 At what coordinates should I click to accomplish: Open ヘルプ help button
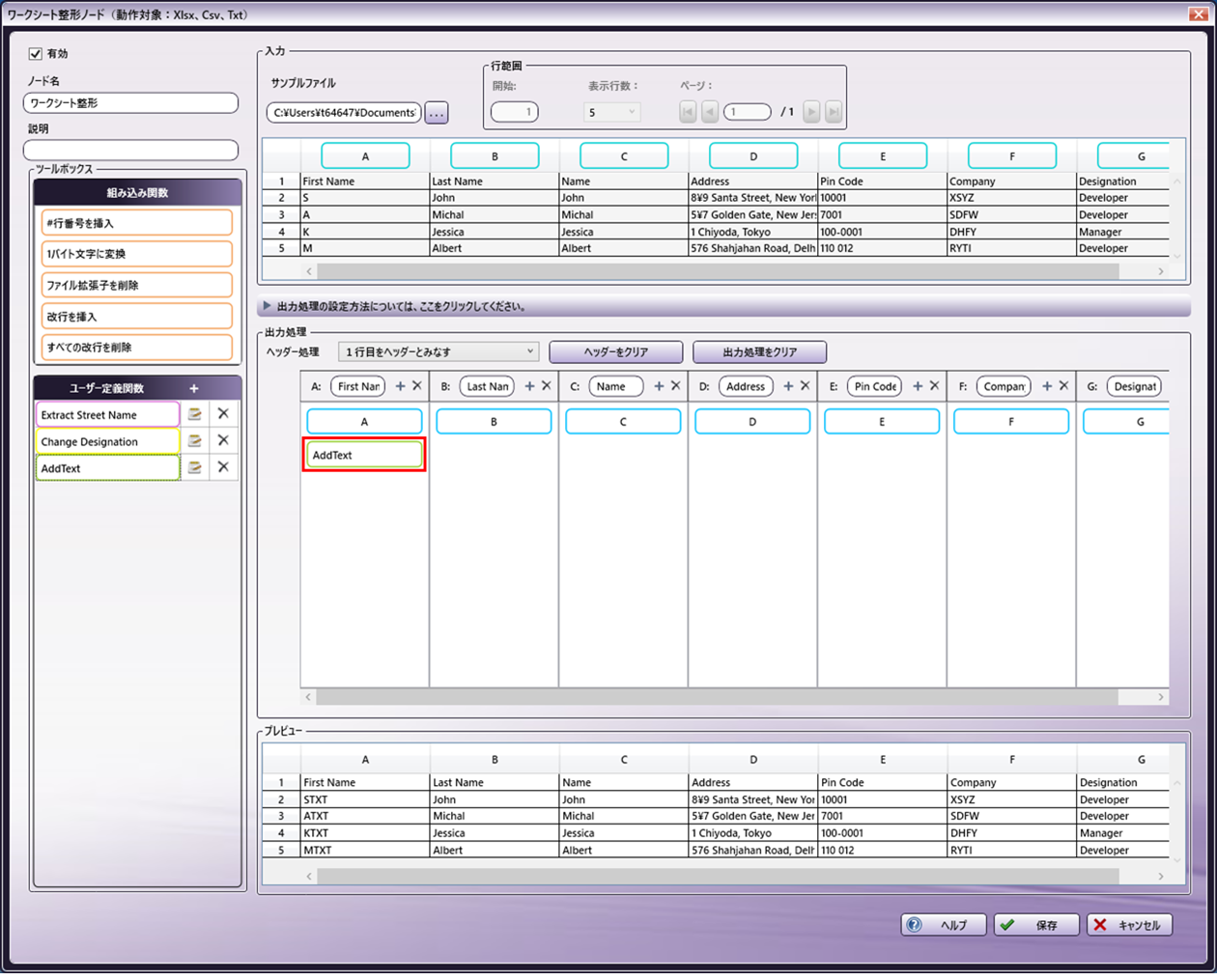[944, 925]
